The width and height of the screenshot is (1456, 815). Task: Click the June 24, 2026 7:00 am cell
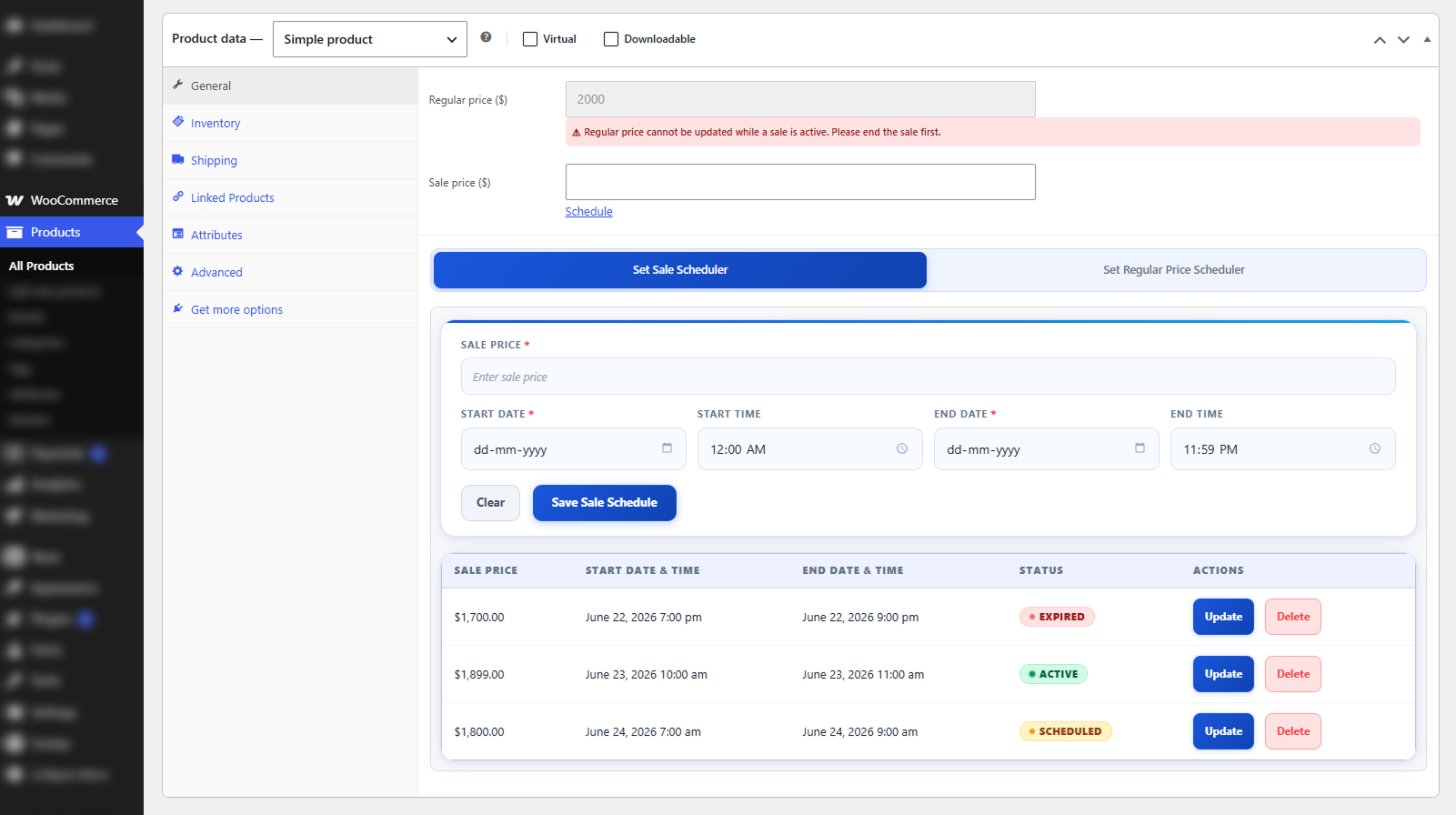pos(643,732)
